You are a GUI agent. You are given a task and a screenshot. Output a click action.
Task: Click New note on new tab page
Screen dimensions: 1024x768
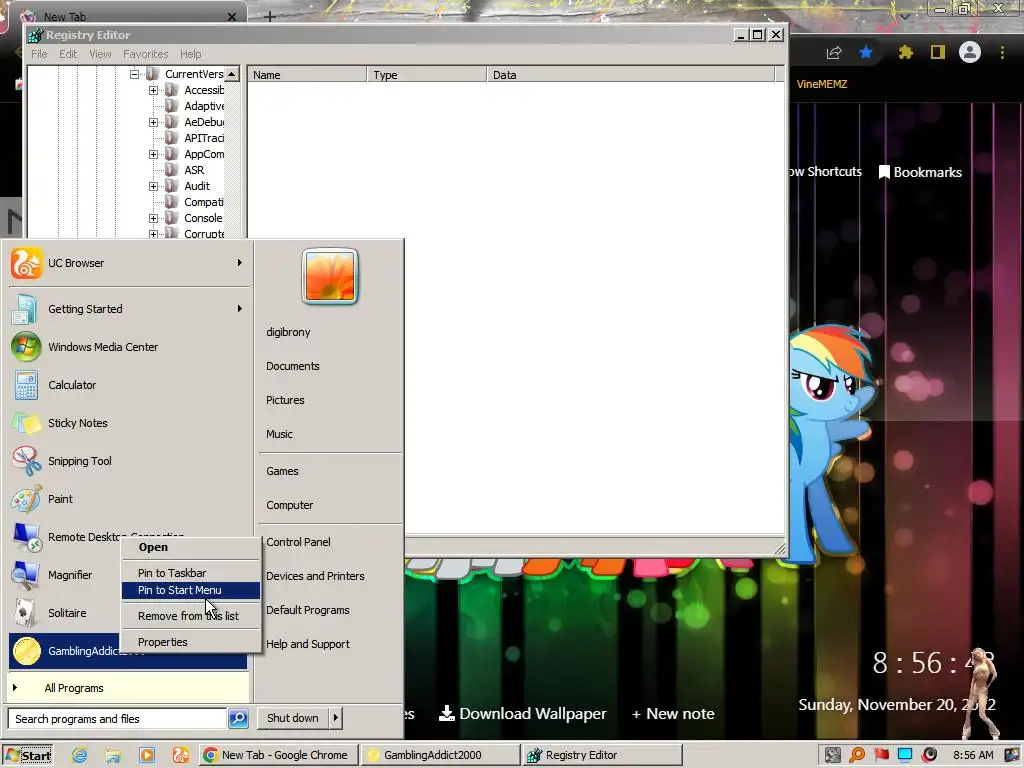[673, 714]
